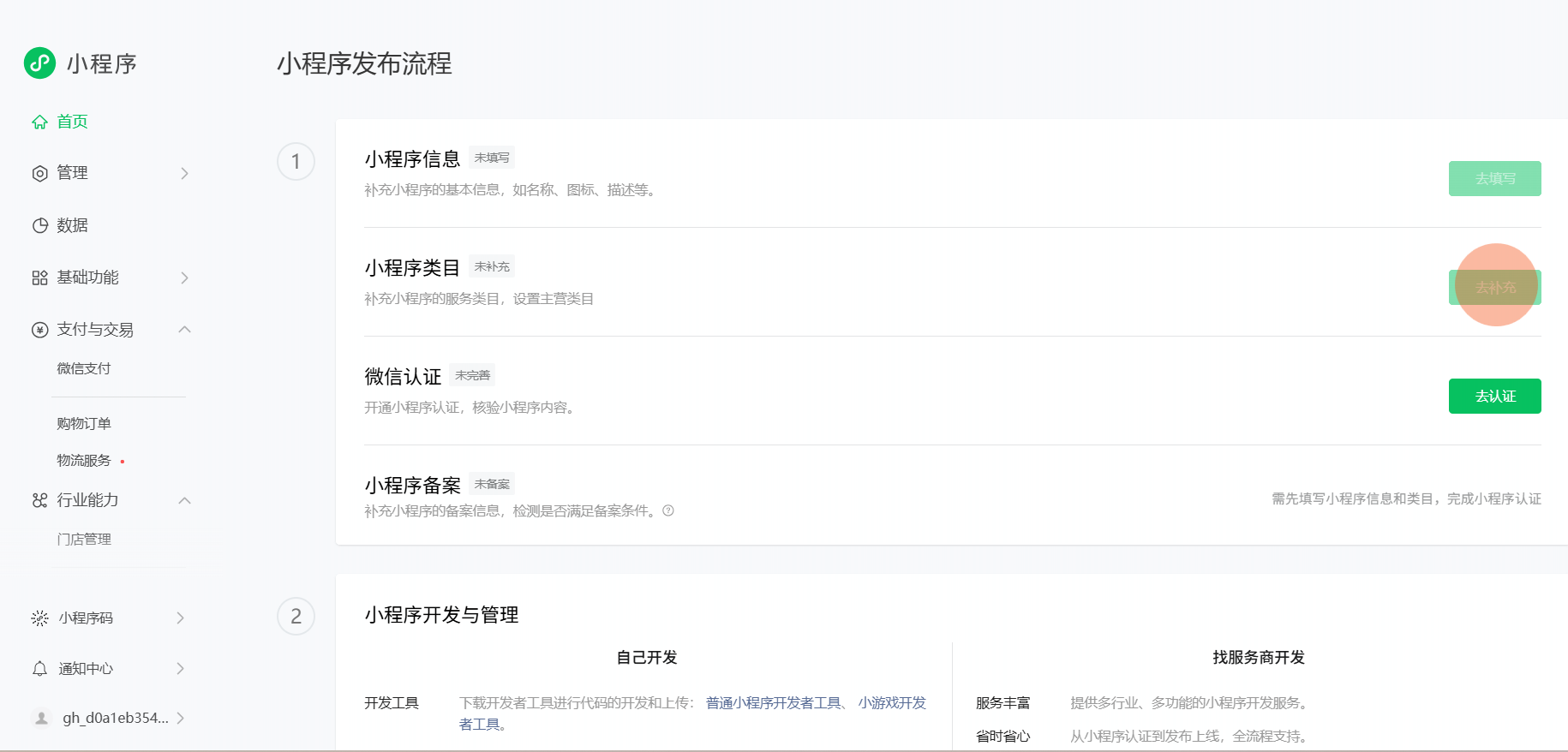Screen dimensions: 1568x752
Task: Collapse the 支付与交易 section chevron
Action: coord(184,330)
